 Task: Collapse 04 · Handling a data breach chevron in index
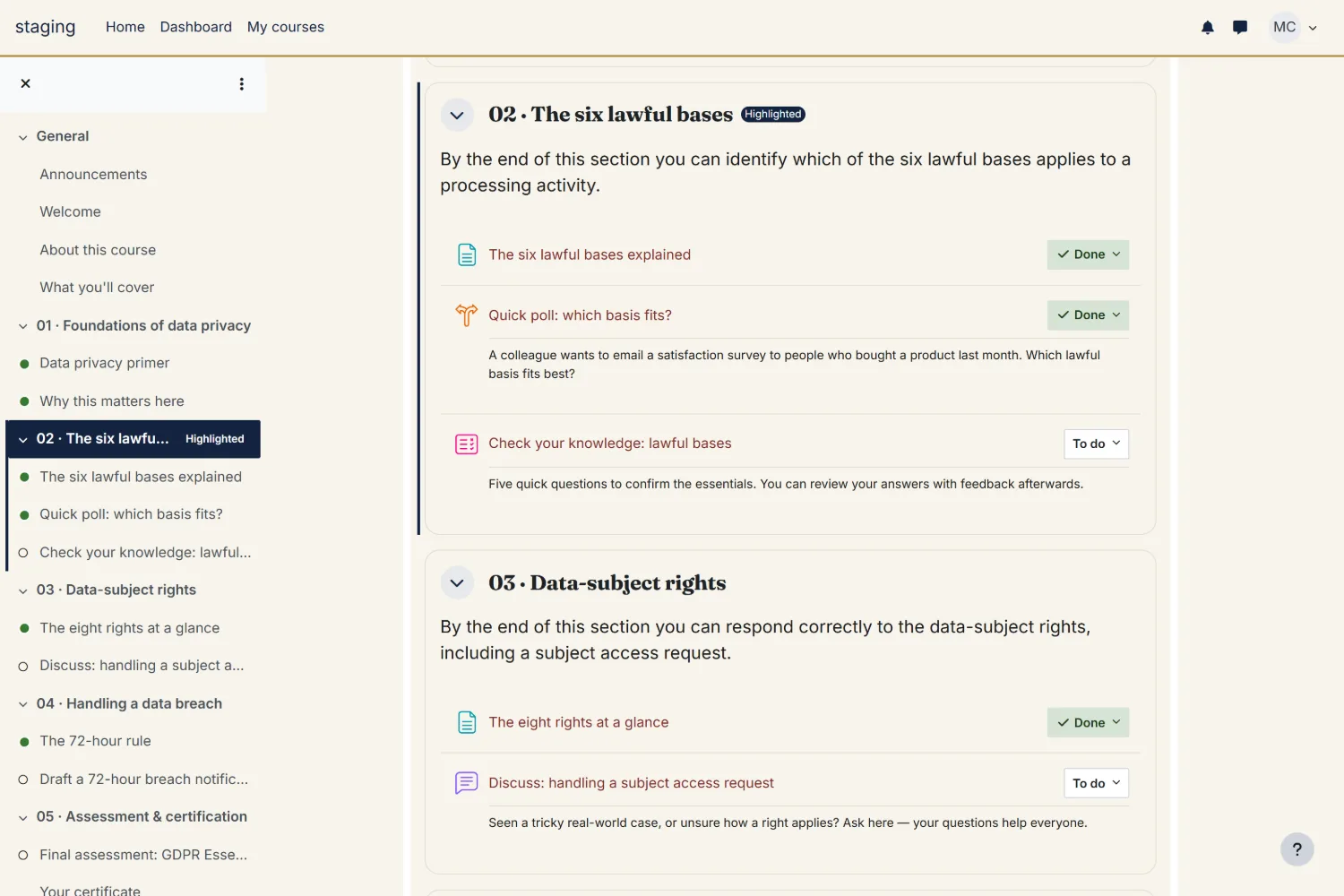point(23,704)
